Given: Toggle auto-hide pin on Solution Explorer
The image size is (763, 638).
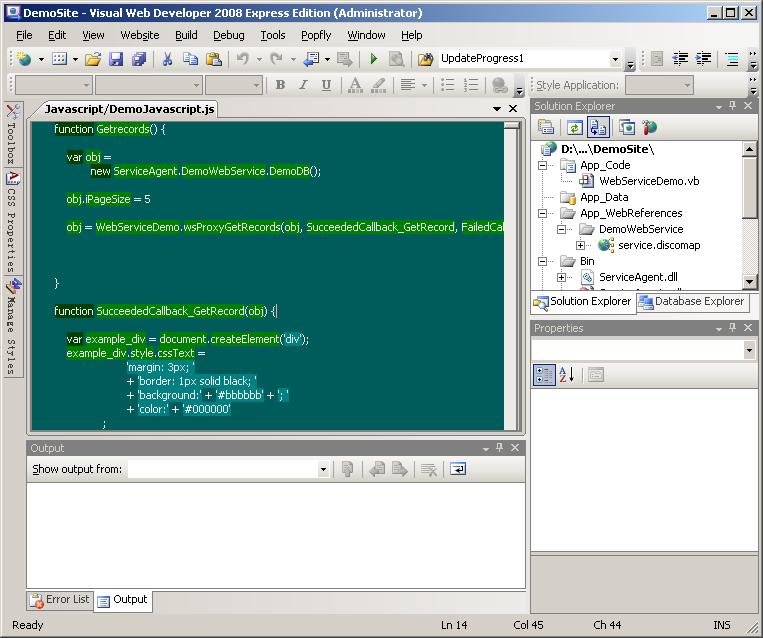Looking at the screenshot, I should pyautogui.click(x=732, y=106).
